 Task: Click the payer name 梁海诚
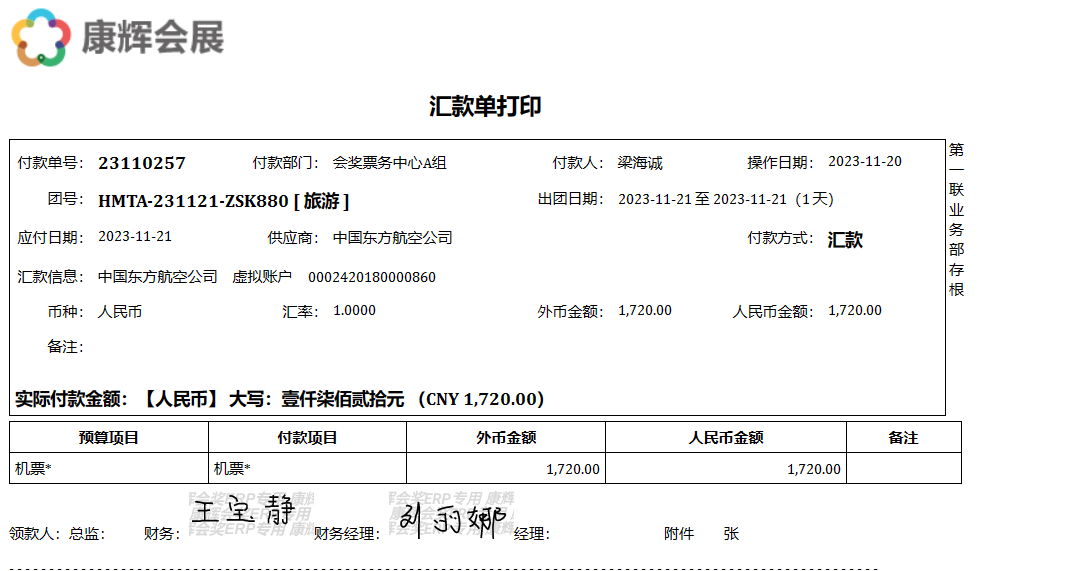(x=640, y=163)
